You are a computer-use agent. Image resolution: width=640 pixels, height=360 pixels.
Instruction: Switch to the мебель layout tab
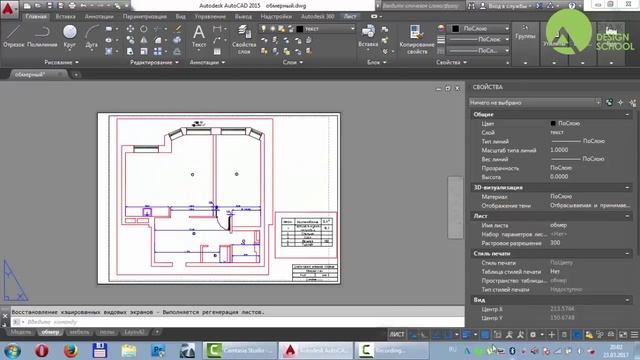click(x=79, y=332)
